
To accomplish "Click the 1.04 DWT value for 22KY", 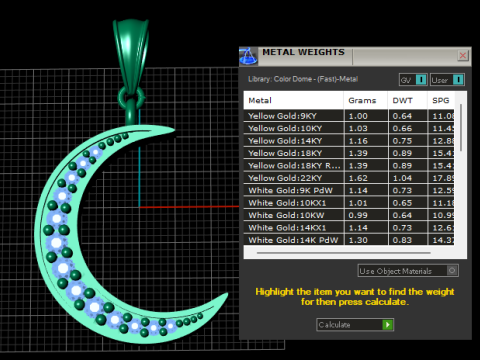I will click(402, 178).
